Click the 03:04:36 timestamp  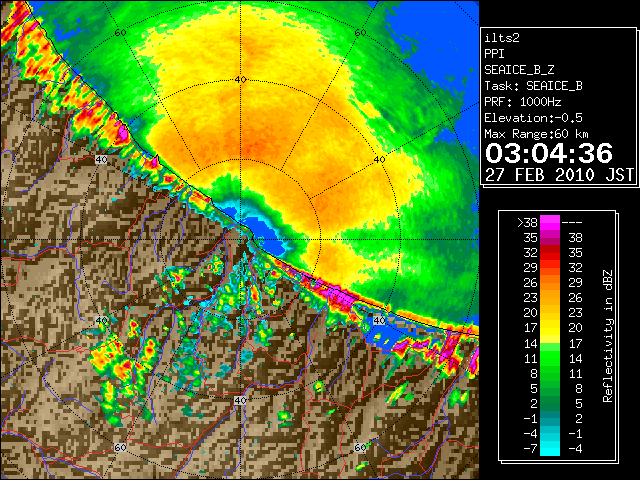pyautogui.click(x=549, y=153)
